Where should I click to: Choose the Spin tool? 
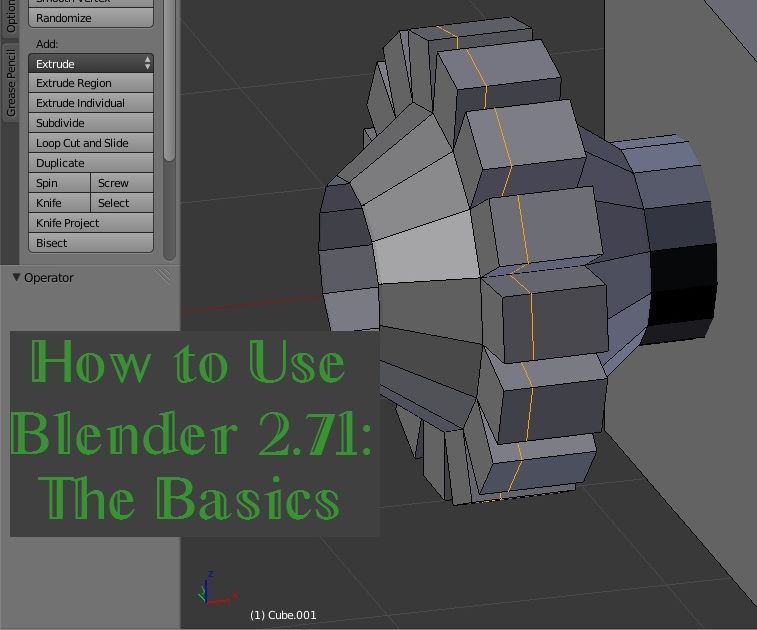59,183
